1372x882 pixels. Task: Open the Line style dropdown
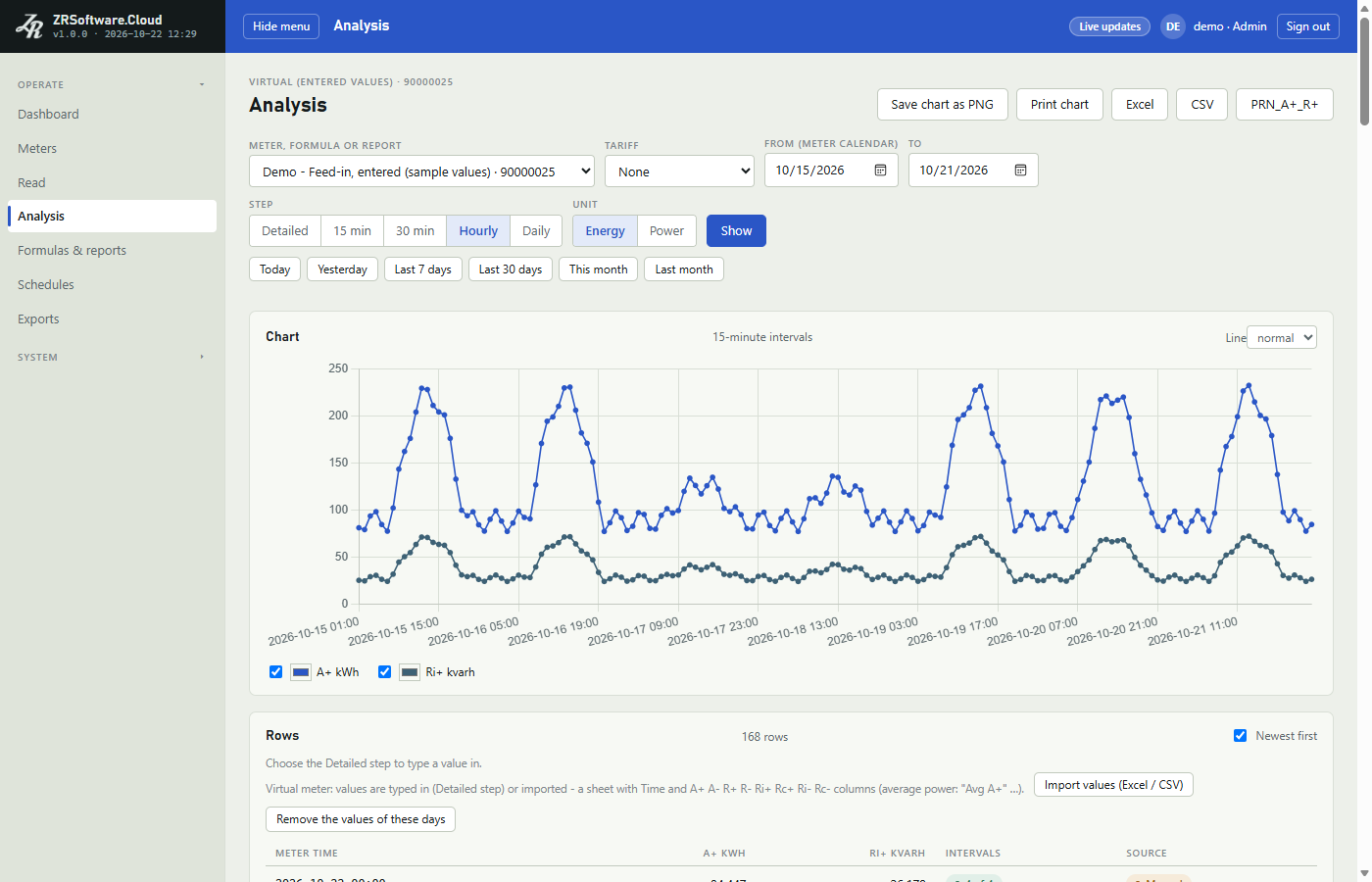1282,337
